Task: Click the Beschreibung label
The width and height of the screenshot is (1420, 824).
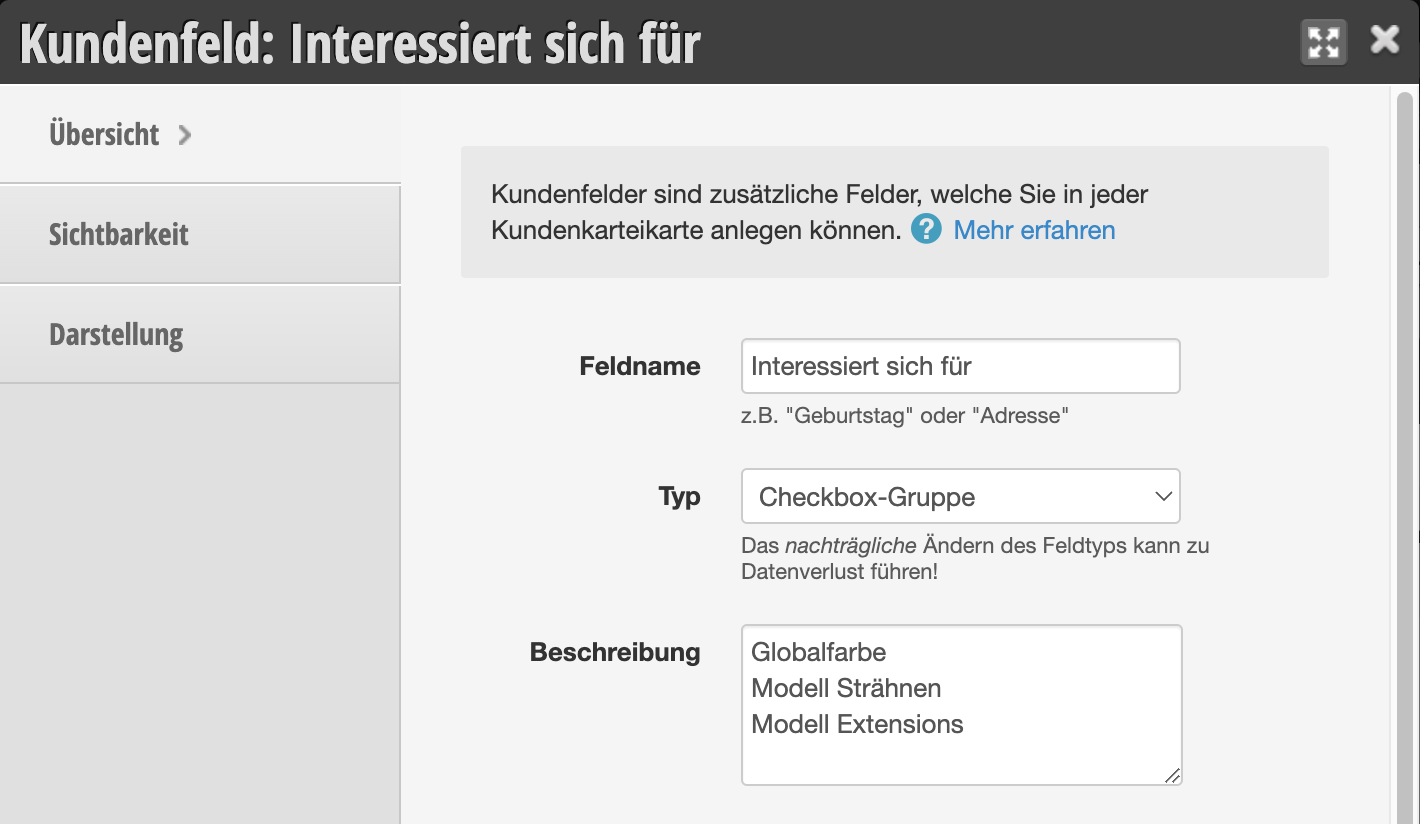Action: tap(615, 652)
